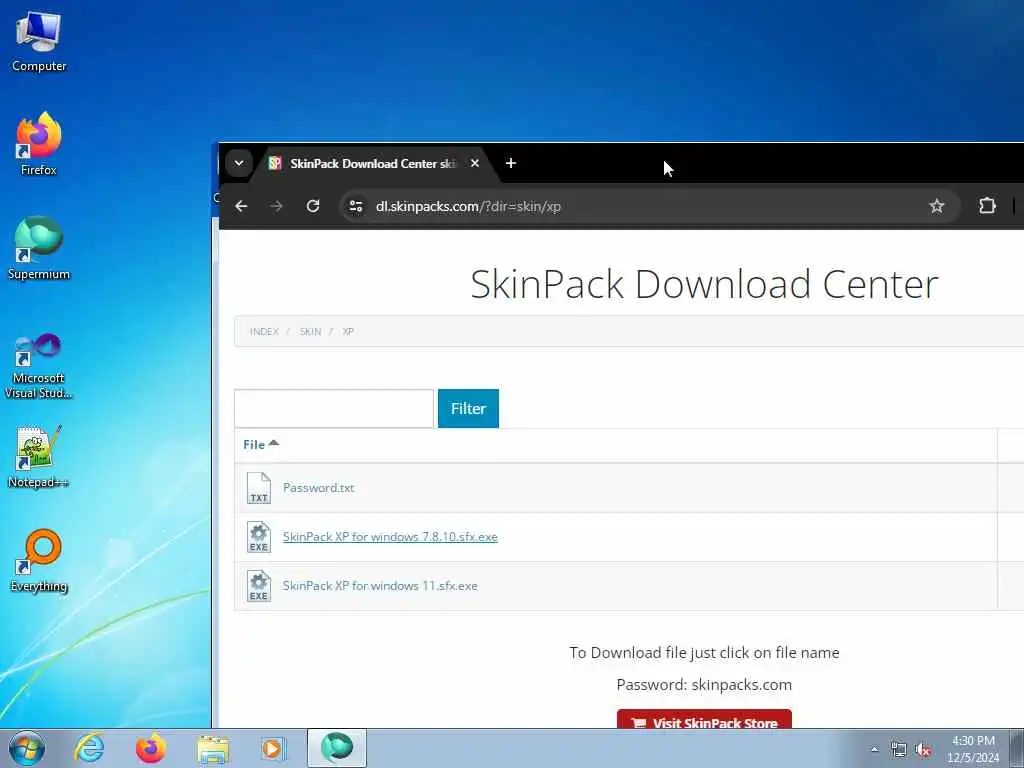
Task: Sort the list by the File column header
Action: tap(261, 445)
